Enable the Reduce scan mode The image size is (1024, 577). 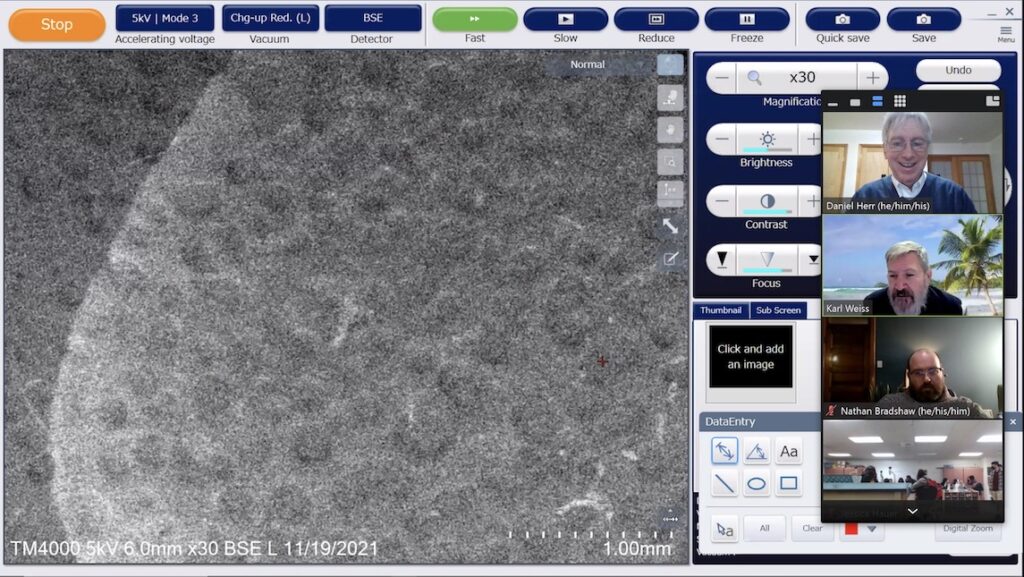pyautogui.click(x=656, y=19)
